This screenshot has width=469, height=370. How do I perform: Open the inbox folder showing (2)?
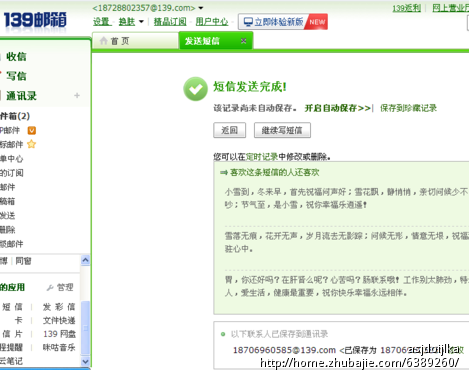[x=15, y=116]
